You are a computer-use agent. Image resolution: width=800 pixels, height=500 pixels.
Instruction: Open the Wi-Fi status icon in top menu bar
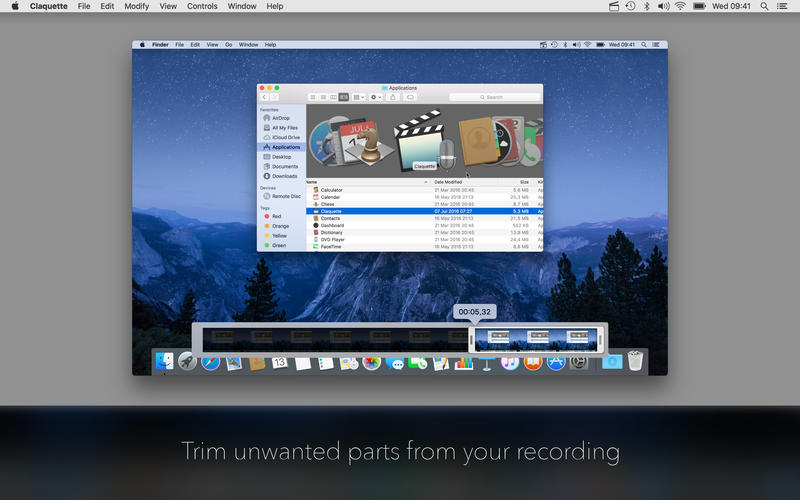(x=680, y=6)
